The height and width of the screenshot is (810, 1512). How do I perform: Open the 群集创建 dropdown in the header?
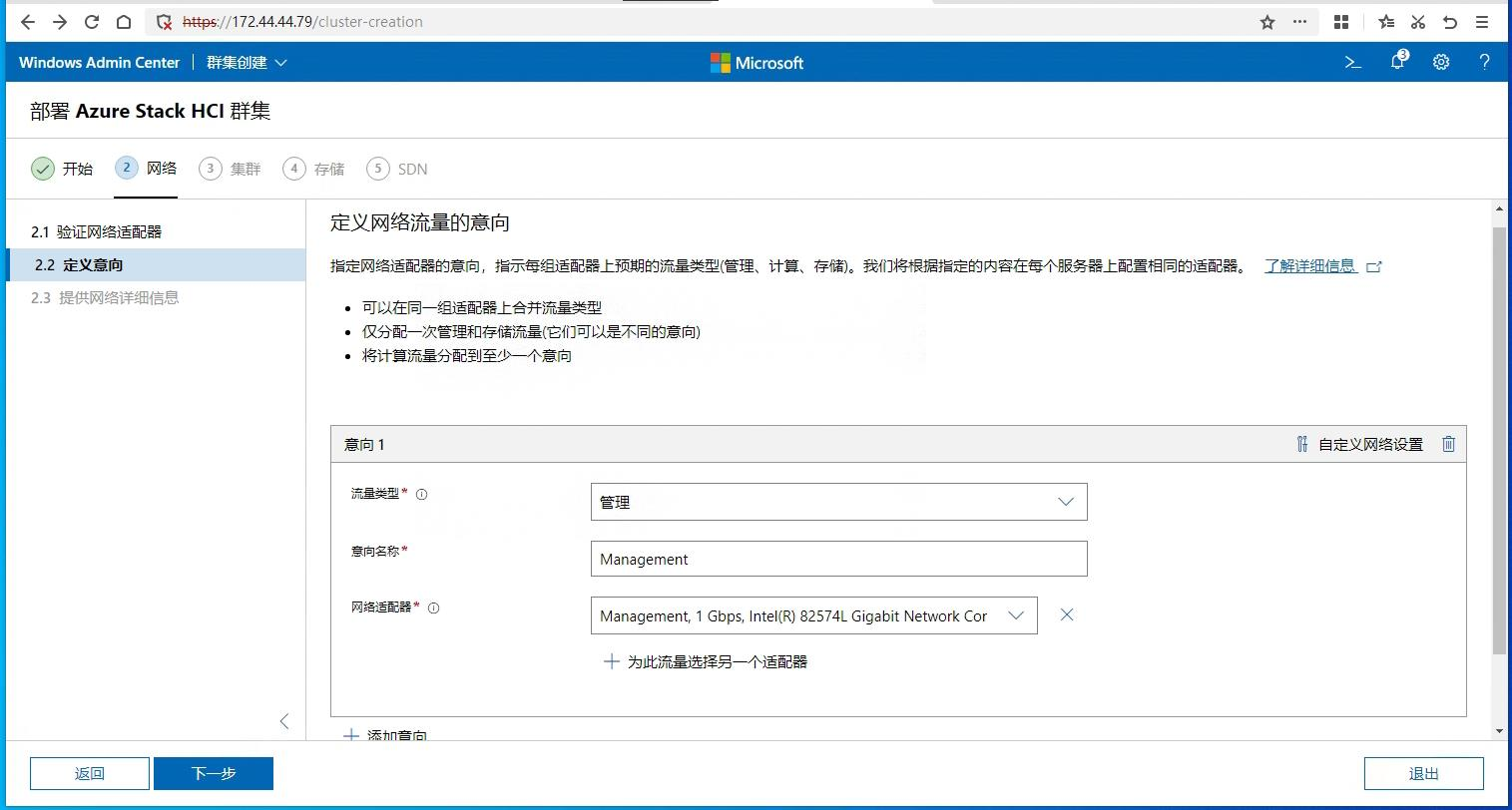247,62
